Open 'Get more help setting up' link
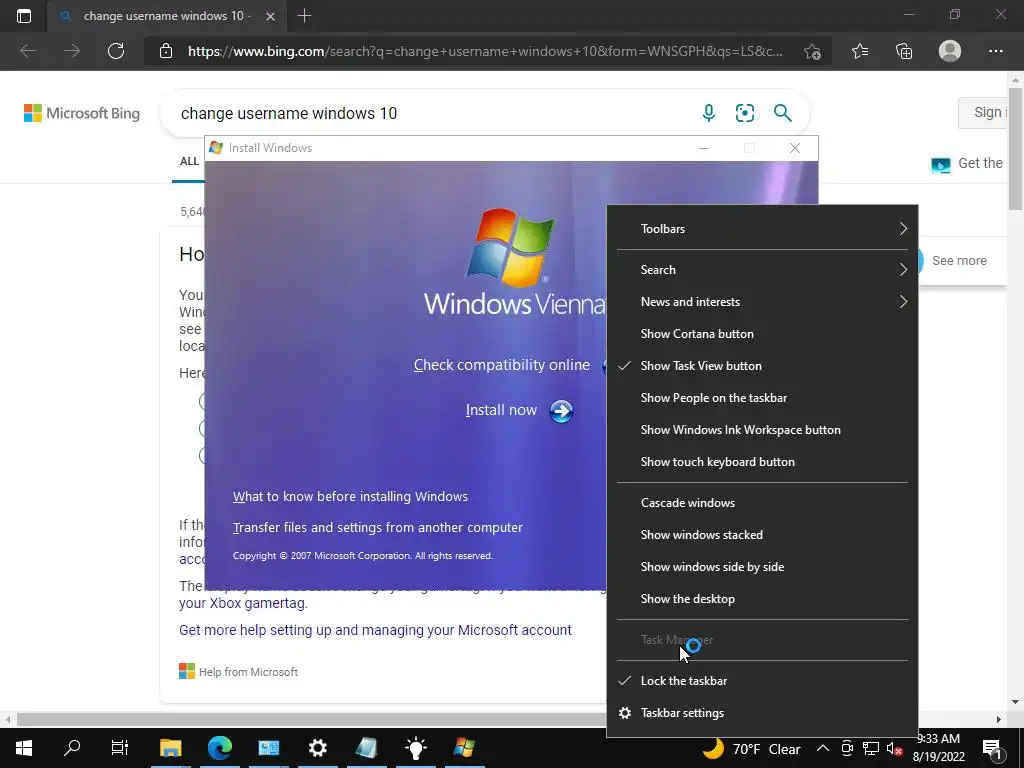Screen dimensions: 1024x768 [x=376, y=630]
